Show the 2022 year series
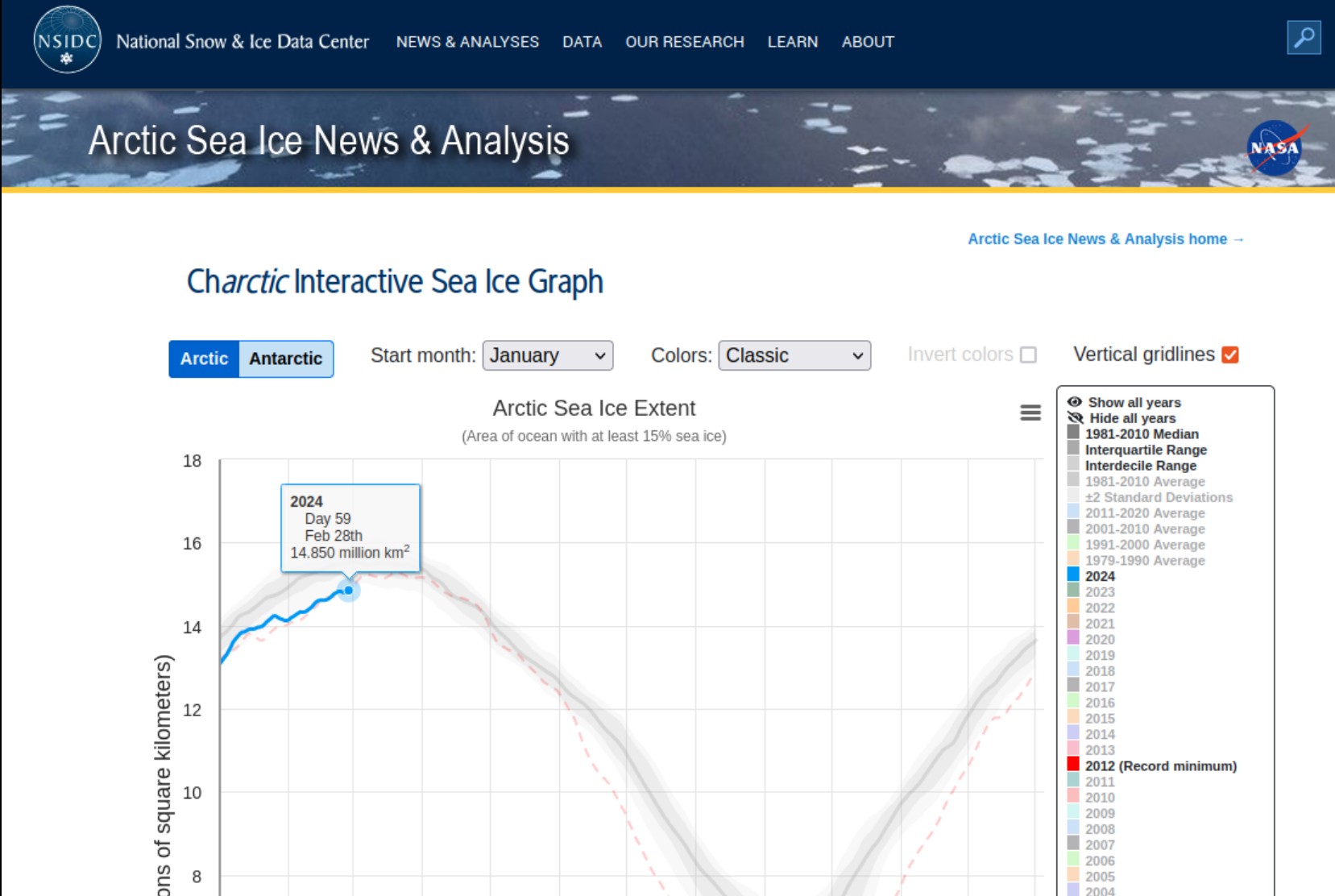The image size is (1335, 896). 1100,608
